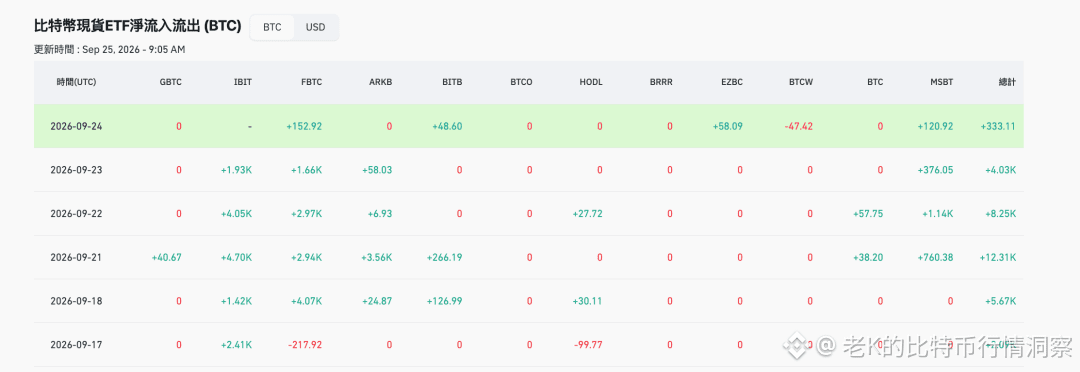
Task: Click FBTC value +2.97K
Action: pyautogui.click(x=307, y=214)
